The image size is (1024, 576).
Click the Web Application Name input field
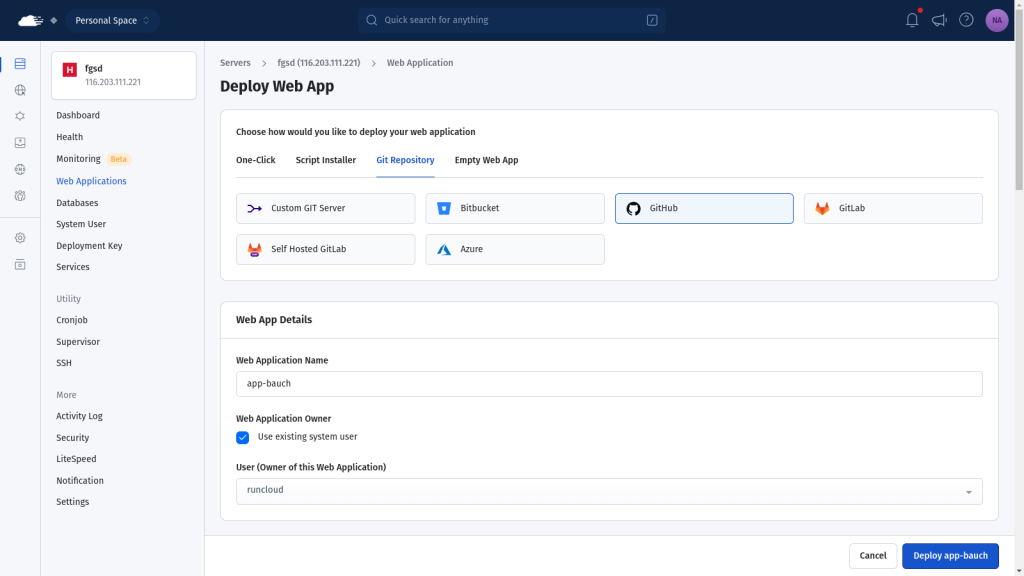click(608, 384)
